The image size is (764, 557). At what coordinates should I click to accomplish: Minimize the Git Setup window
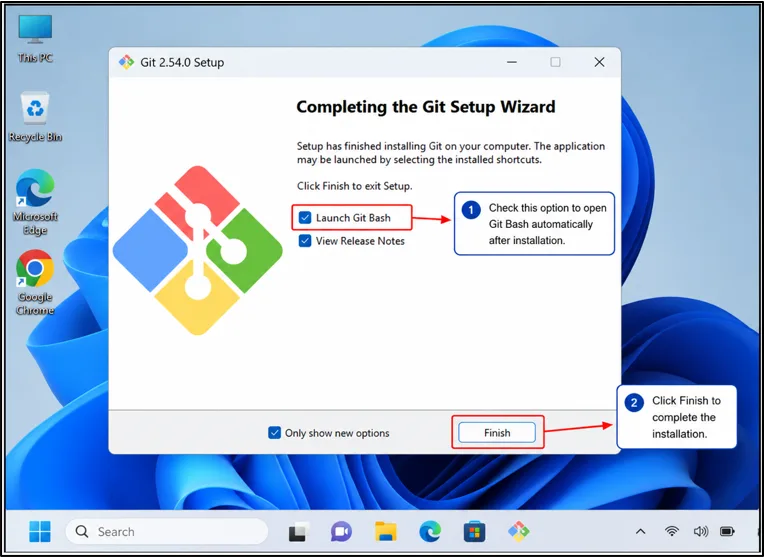tap(512, 62)
